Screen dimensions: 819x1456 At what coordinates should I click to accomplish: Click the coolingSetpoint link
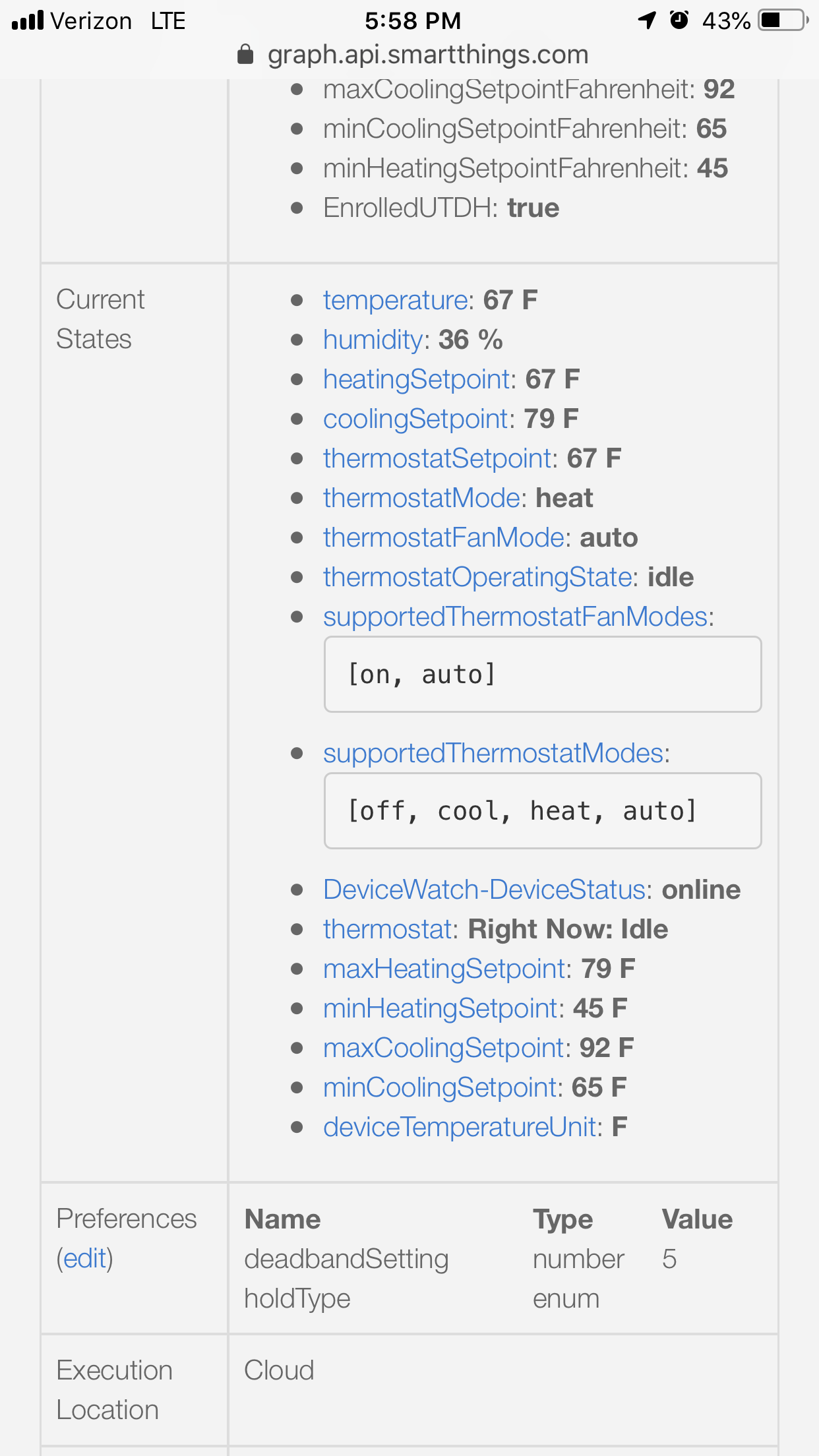tap(417, 419)
